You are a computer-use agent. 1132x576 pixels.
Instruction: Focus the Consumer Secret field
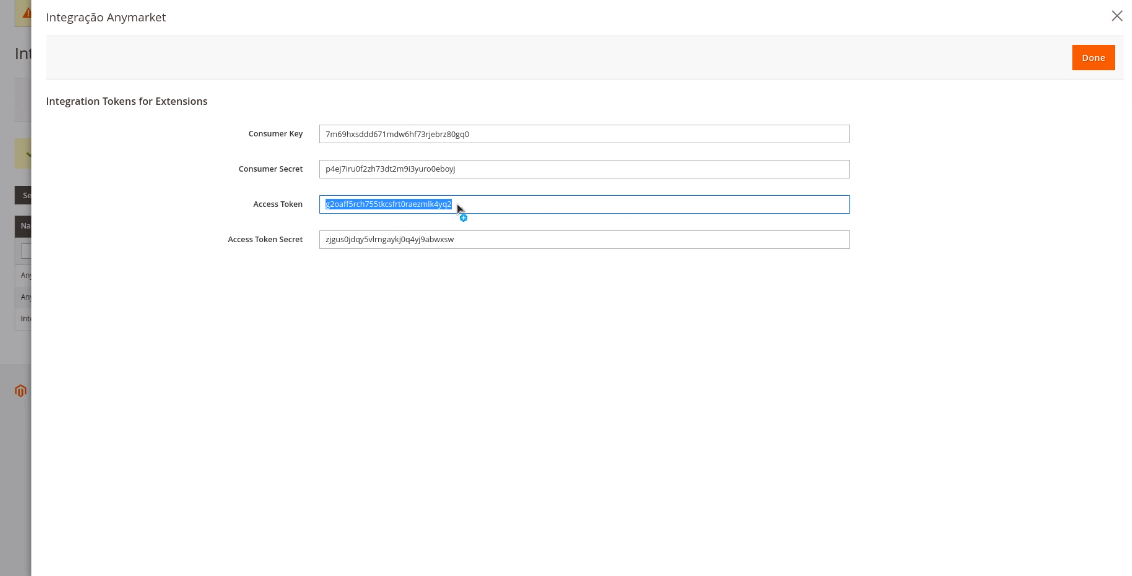click(x=584, y=169)
